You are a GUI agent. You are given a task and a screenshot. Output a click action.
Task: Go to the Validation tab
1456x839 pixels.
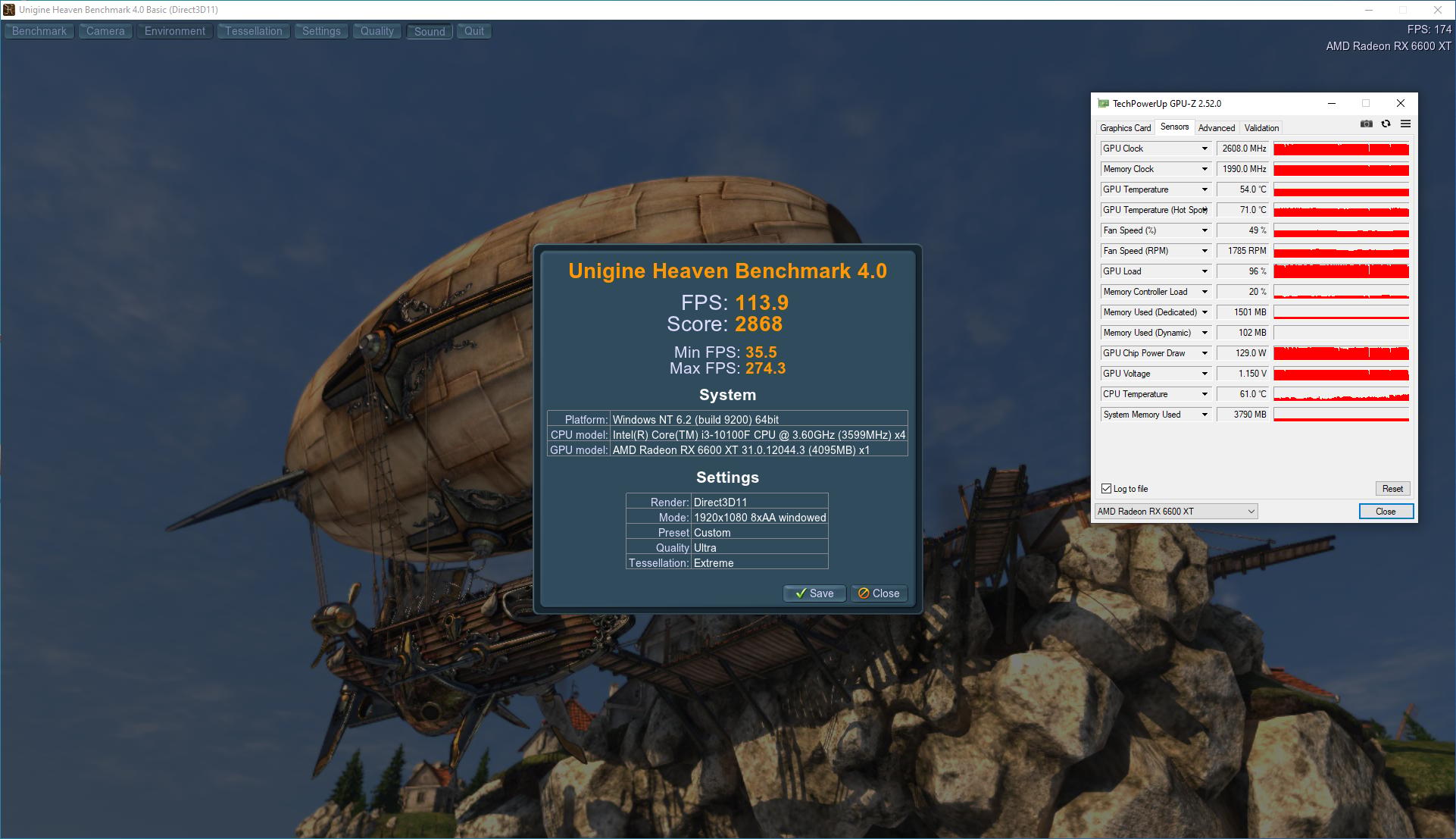[1261, 128]
